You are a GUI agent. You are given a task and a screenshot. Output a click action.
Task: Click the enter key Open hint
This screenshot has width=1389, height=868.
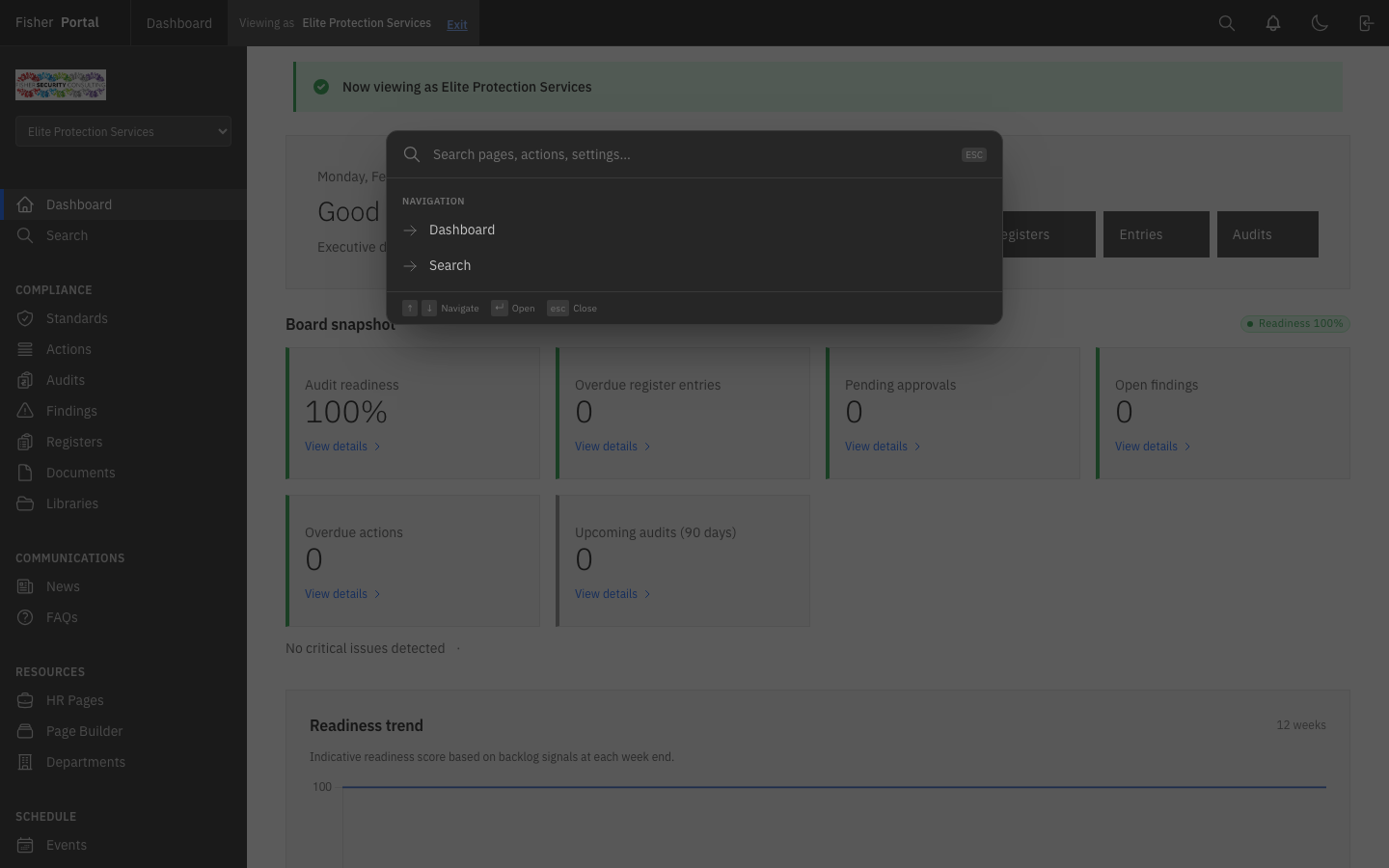pyautogui.click(x=512, y=309)
